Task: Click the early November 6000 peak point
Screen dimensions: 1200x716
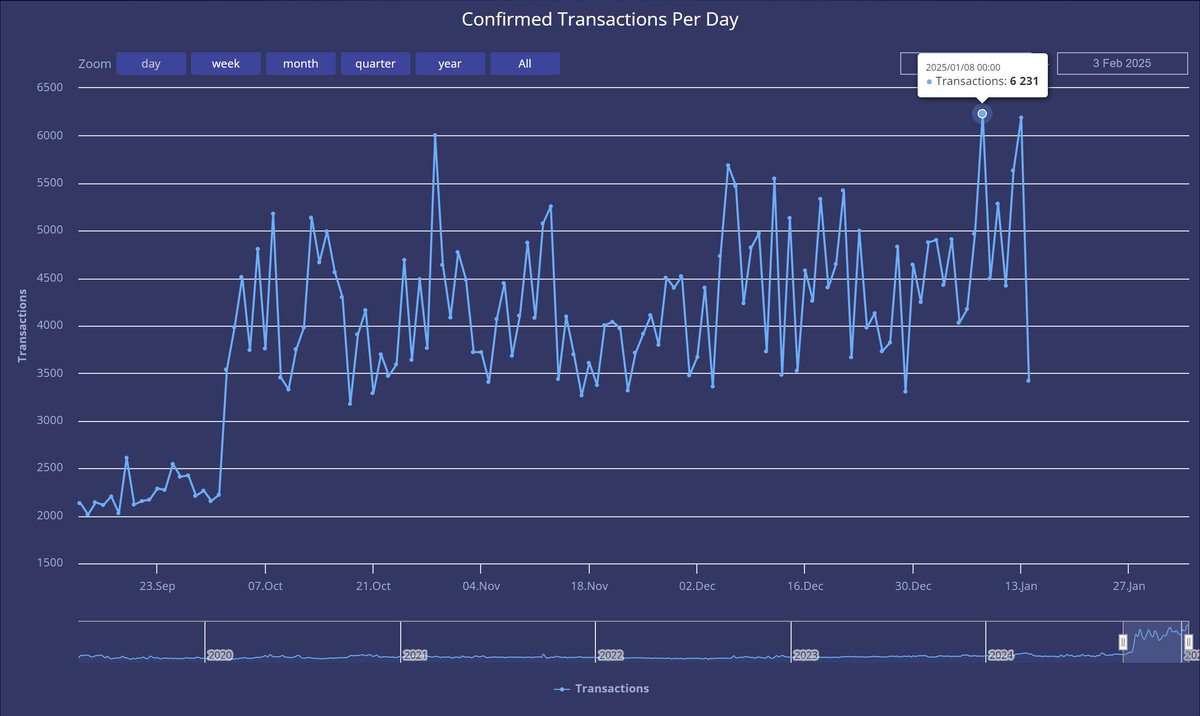Action: (435, 133)
